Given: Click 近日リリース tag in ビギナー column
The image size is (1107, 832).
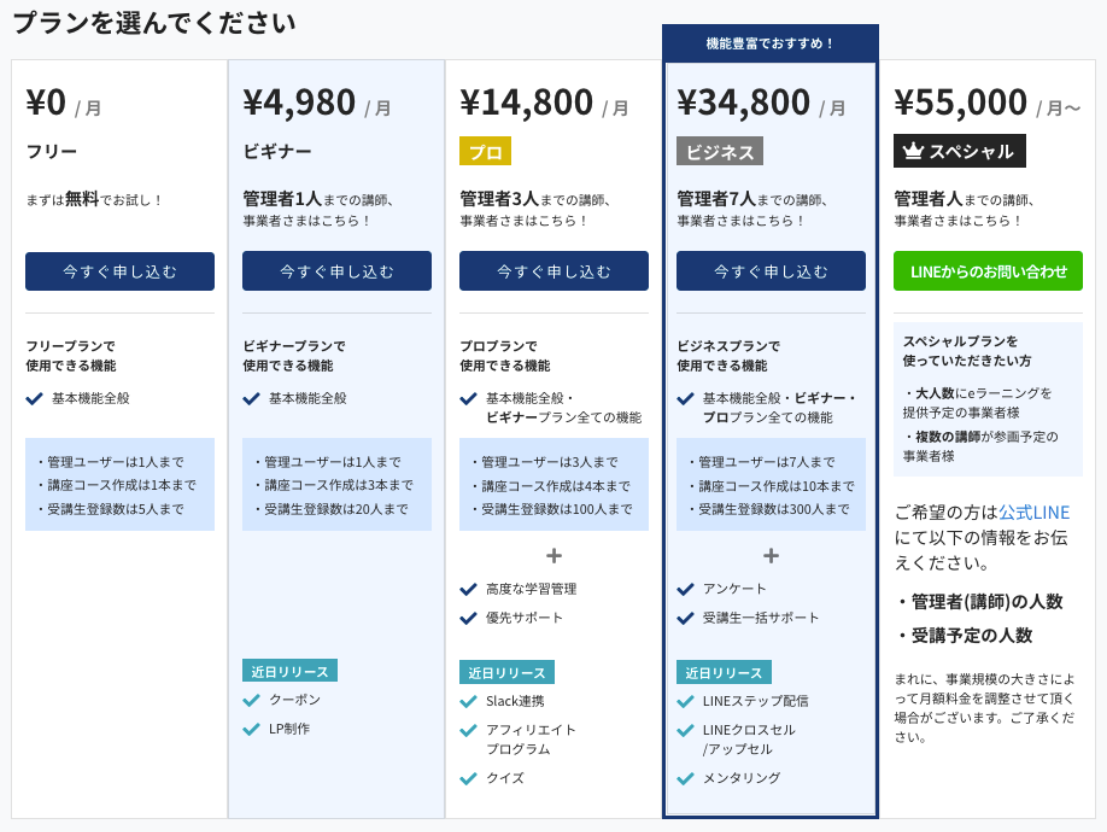Looking at the screenshot, I should (x=289, y=671).
